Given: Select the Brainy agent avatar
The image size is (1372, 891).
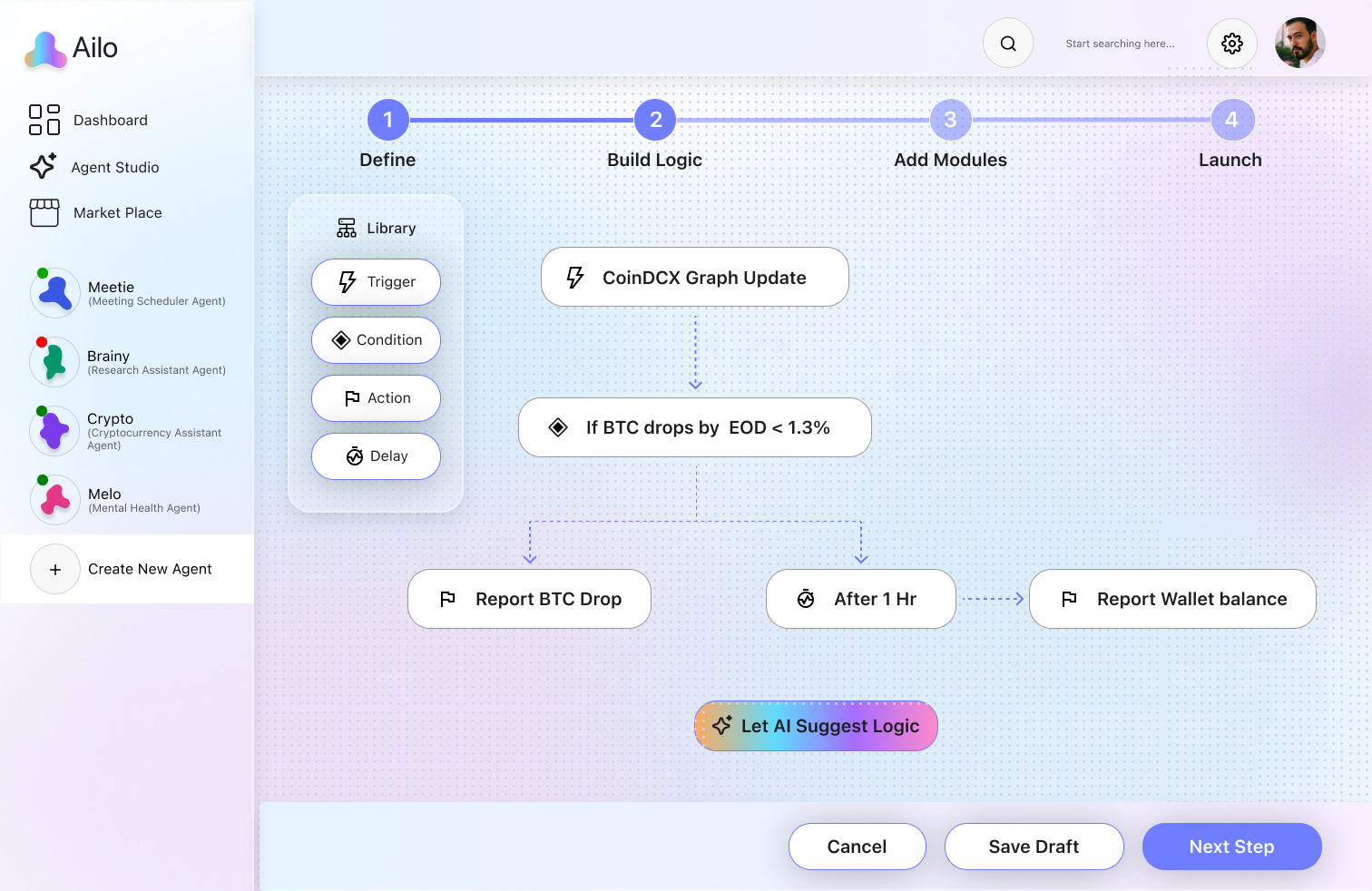Looking at the screenshot, I should pyautogui.click(x=54, y=362).
